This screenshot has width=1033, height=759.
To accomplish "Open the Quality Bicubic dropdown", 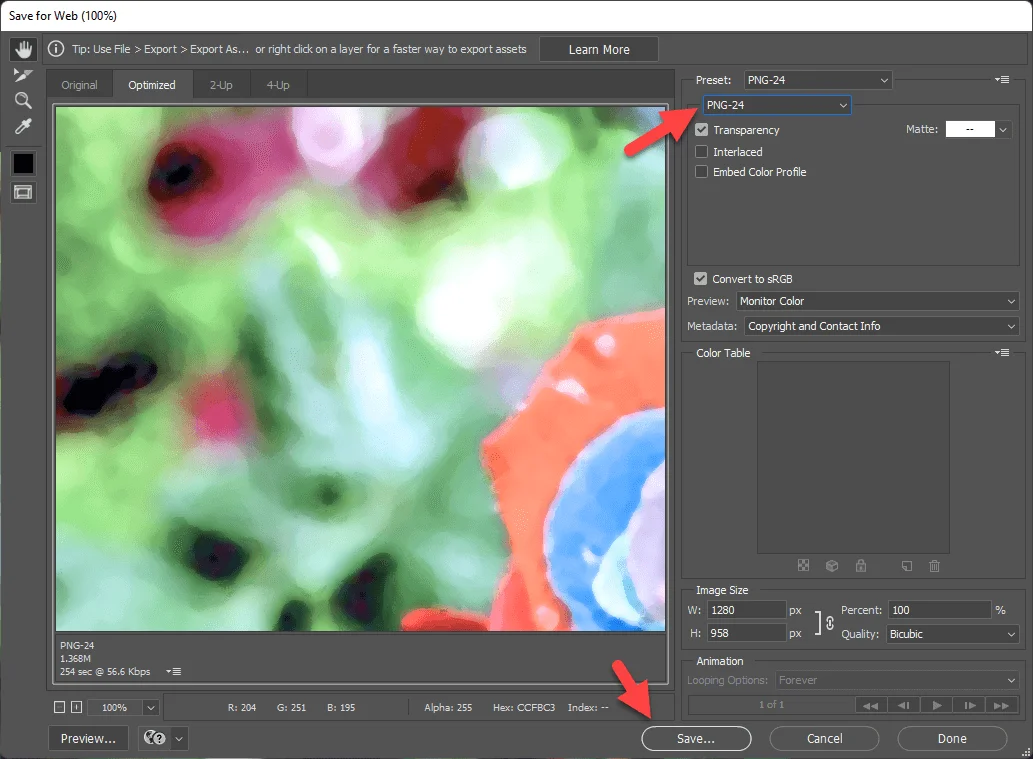I will coord(952,634).
